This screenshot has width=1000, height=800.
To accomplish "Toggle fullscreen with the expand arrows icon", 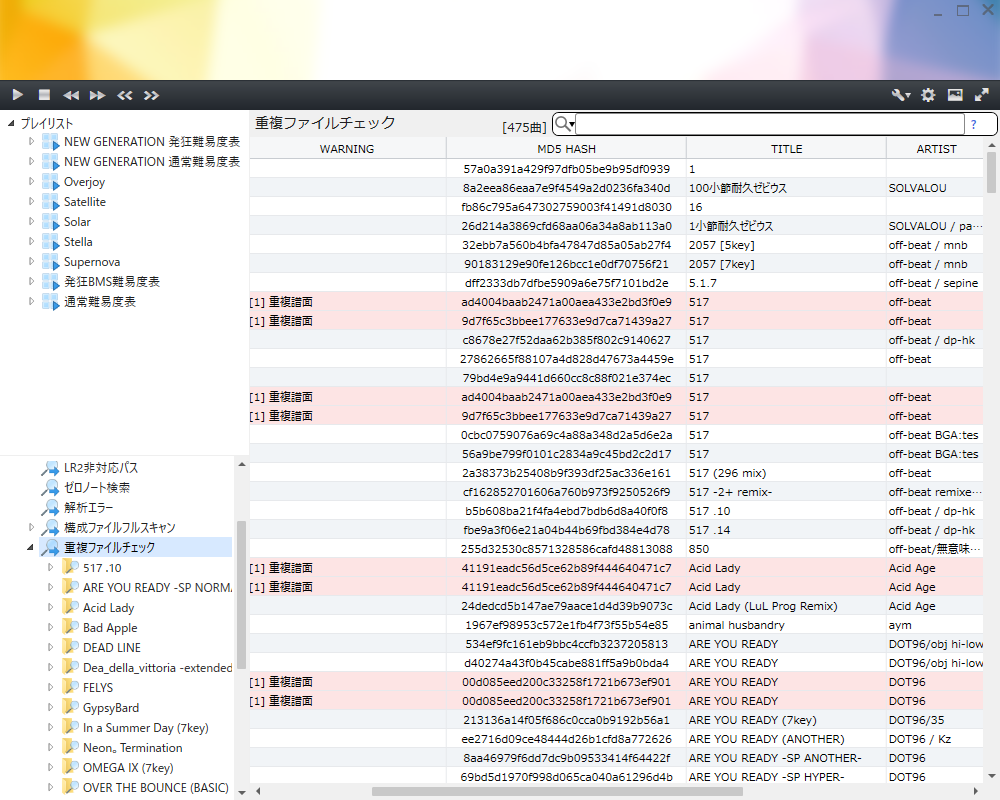I will 982,95.
